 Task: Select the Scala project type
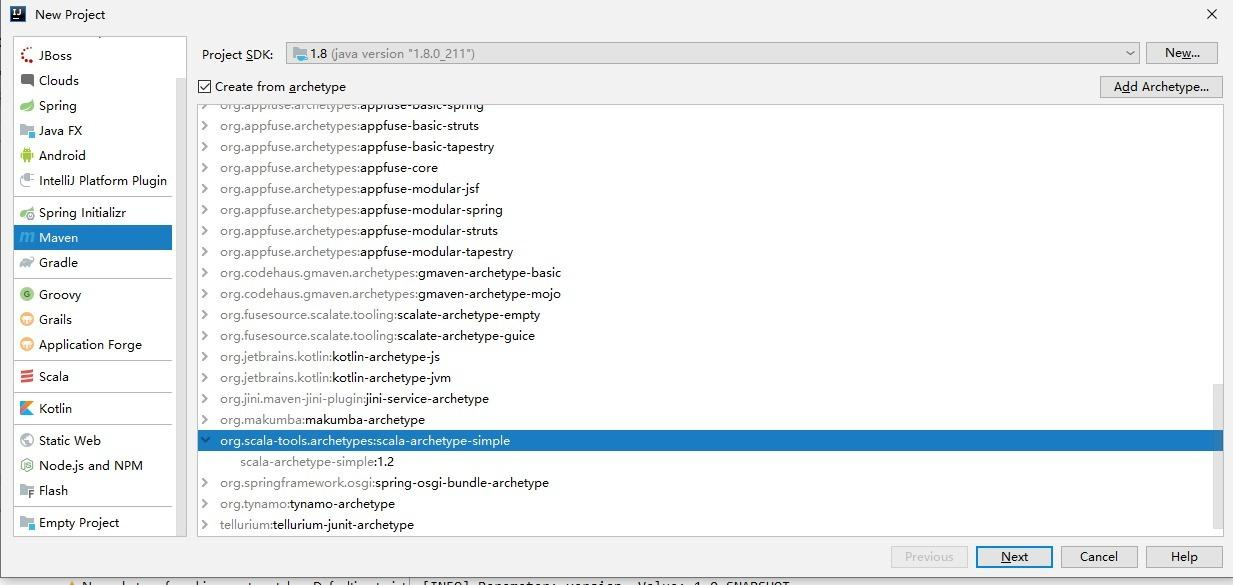tap(53, 376)
